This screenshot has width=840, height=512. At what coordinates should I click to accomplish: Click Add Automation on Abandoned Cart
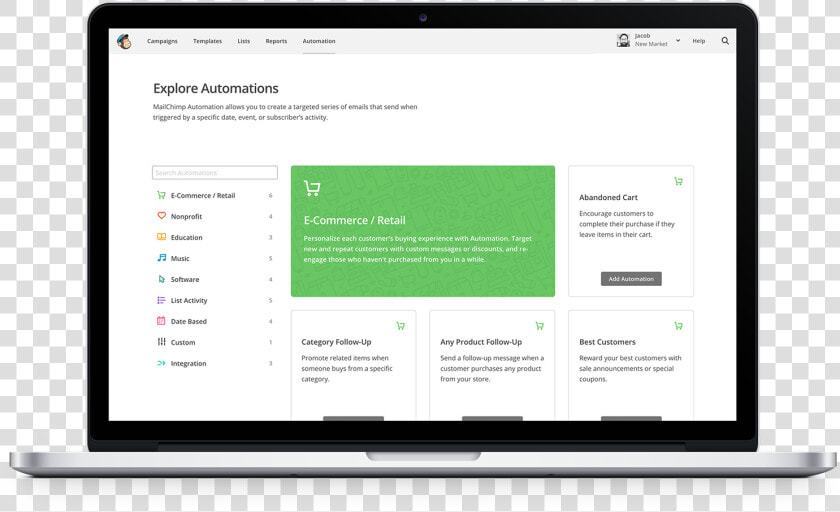click(631, 278)
